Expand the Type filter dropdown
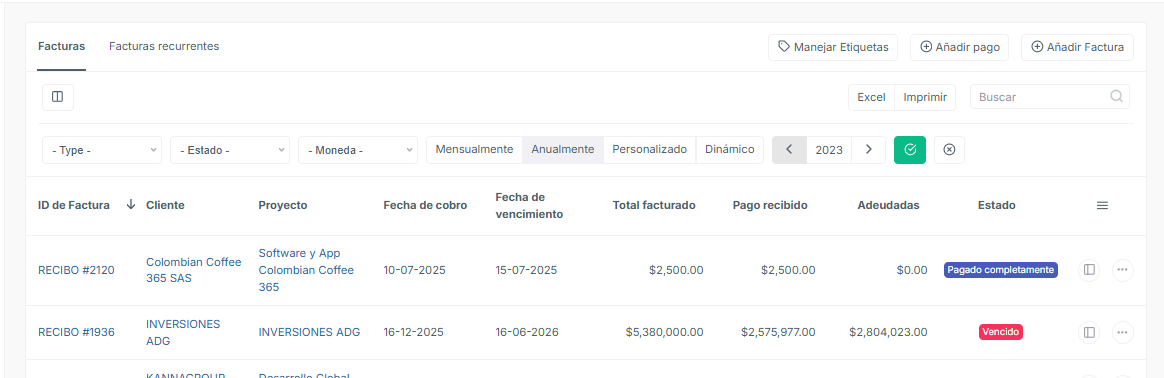This screenshot has height=378, width=1164. pyautogui.click(x=102, y=149)
